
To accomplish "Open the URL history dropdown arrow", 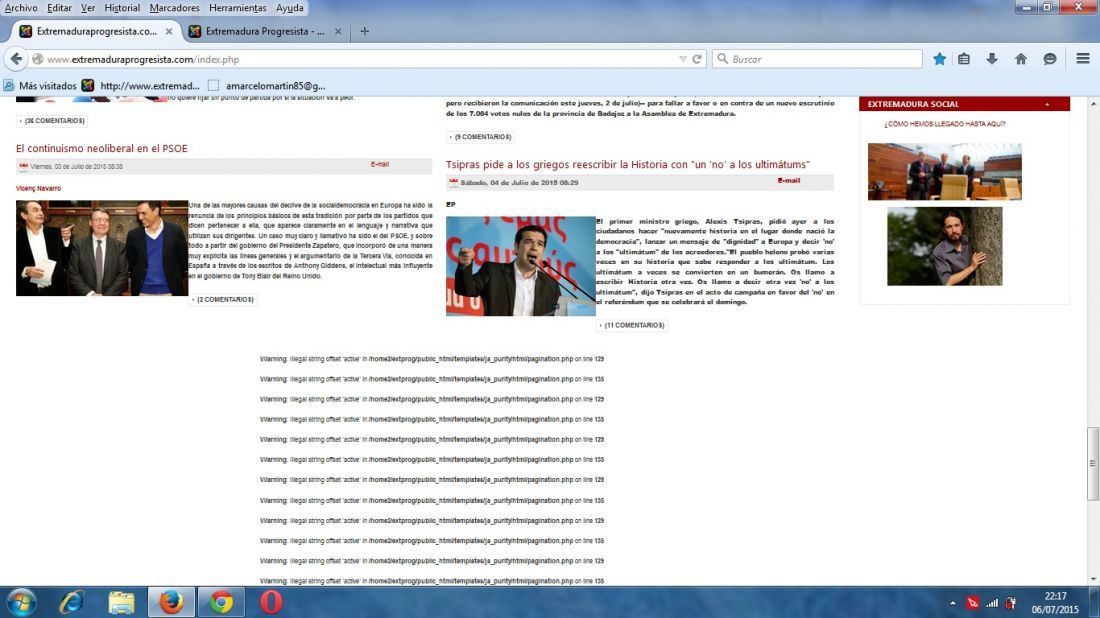I will pyautogui.click(x=683, y=59).
